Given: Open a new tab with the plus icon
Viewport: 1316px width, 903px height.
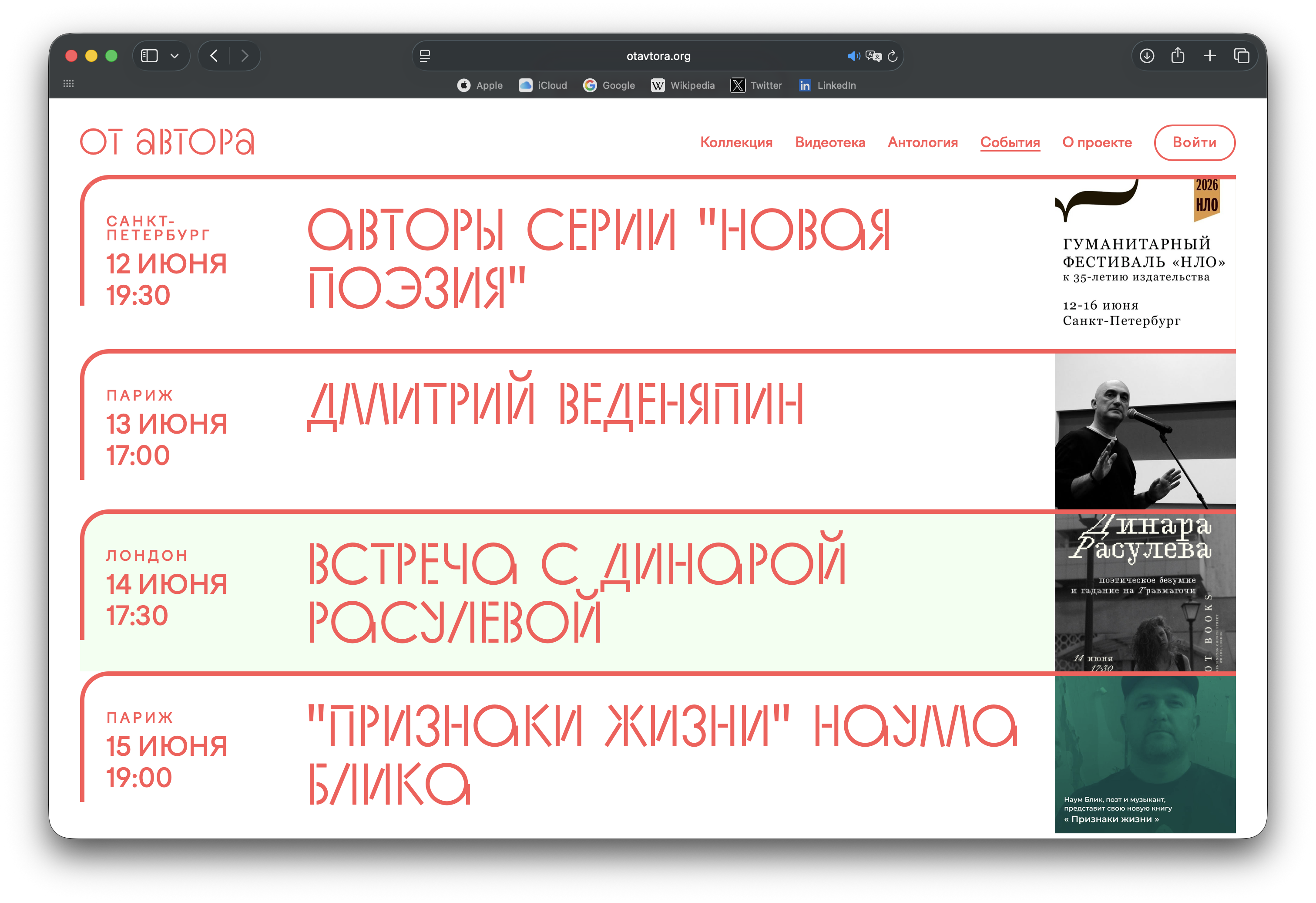Looking at the screenshot, I should 1210,56.
